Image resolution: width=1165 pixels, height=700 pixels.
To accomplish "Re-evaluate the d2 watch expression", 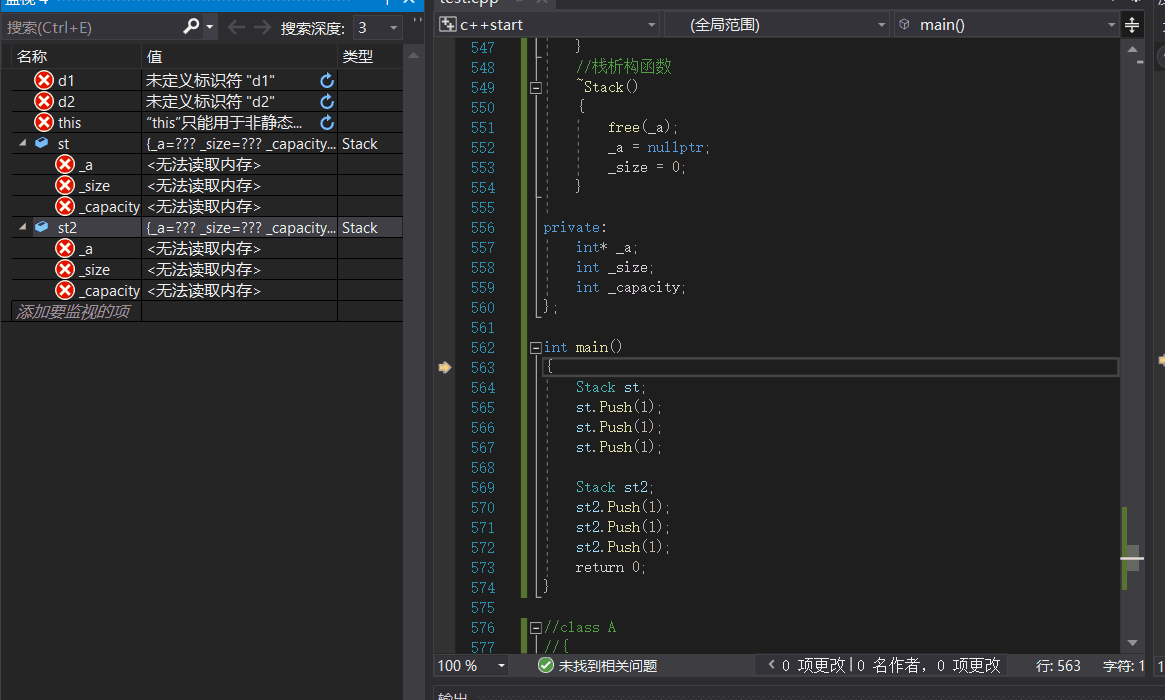I will [x=327, y=101].
